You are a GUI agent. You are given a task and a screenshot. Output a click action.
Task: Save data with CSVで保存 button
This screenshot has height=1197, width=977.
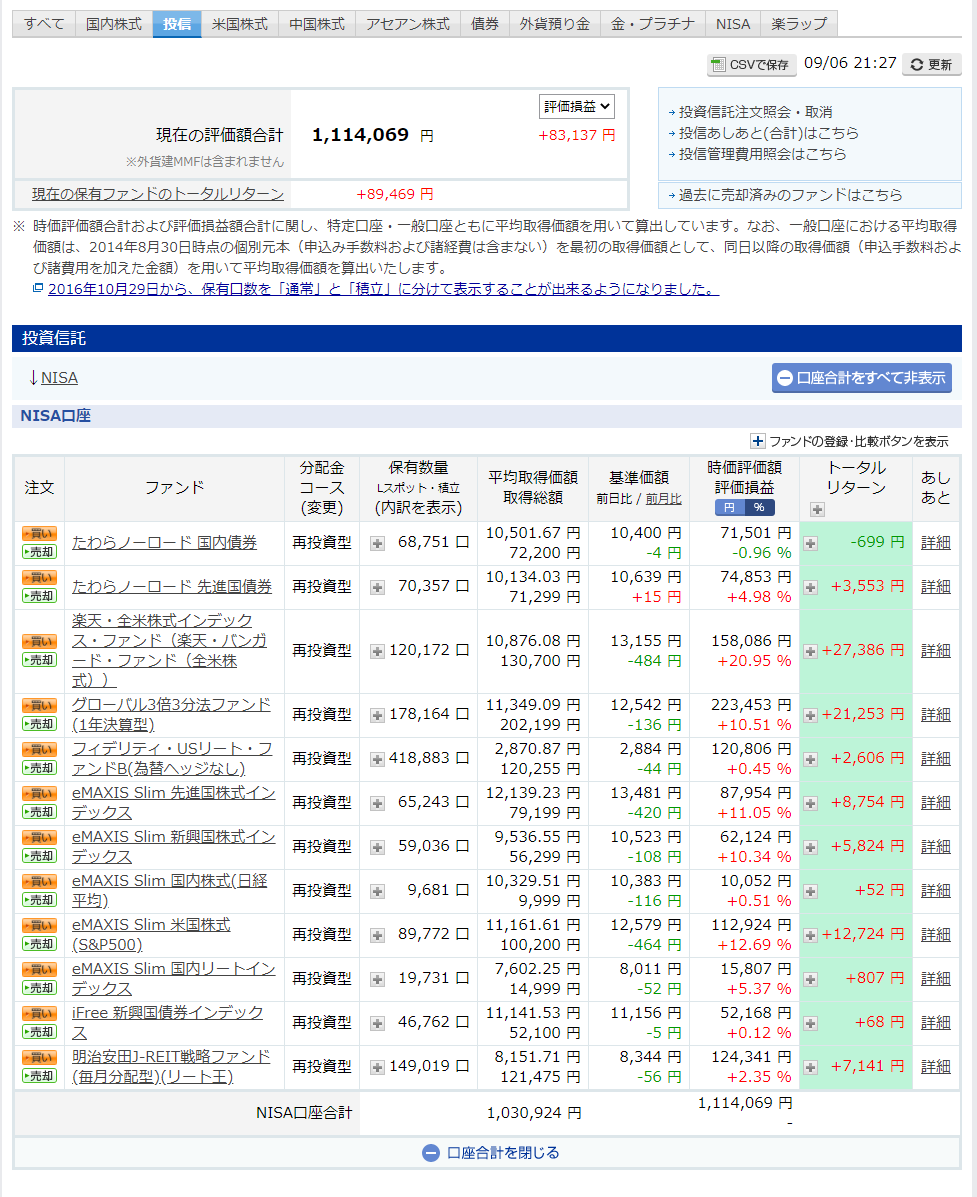point(751,65)
